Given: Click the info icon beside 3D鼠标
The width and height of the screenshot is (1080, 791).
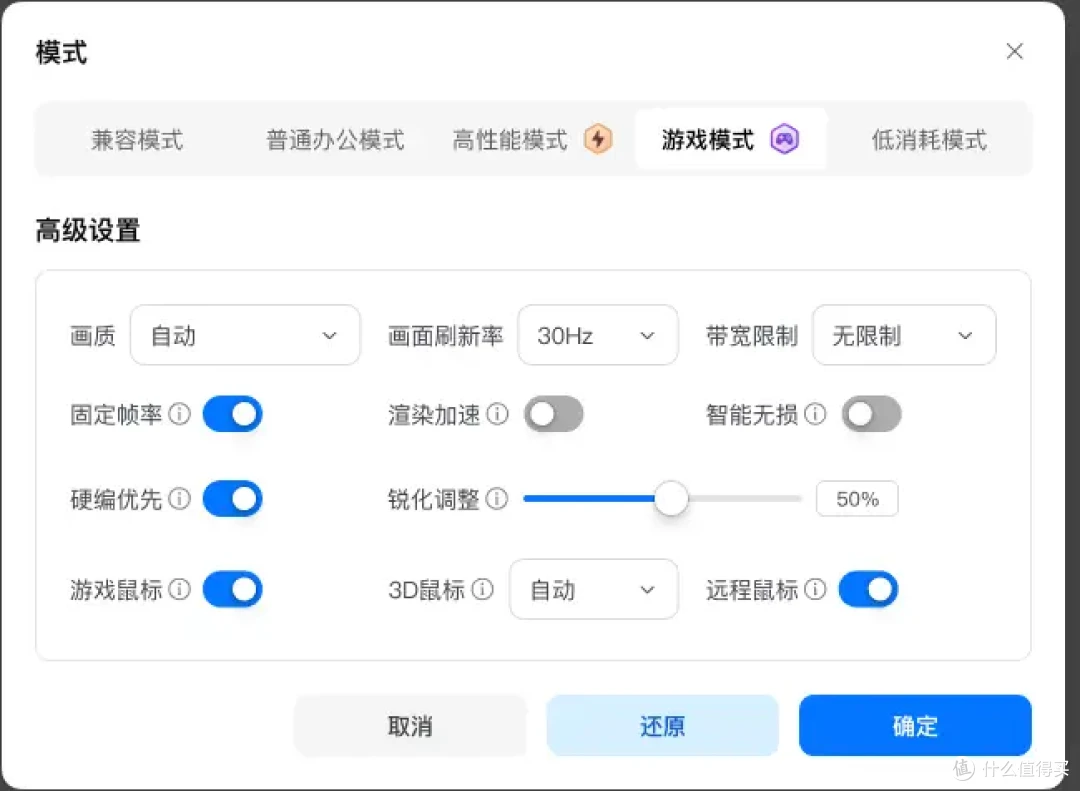Looking at the screenshot, I should [483, 589].
